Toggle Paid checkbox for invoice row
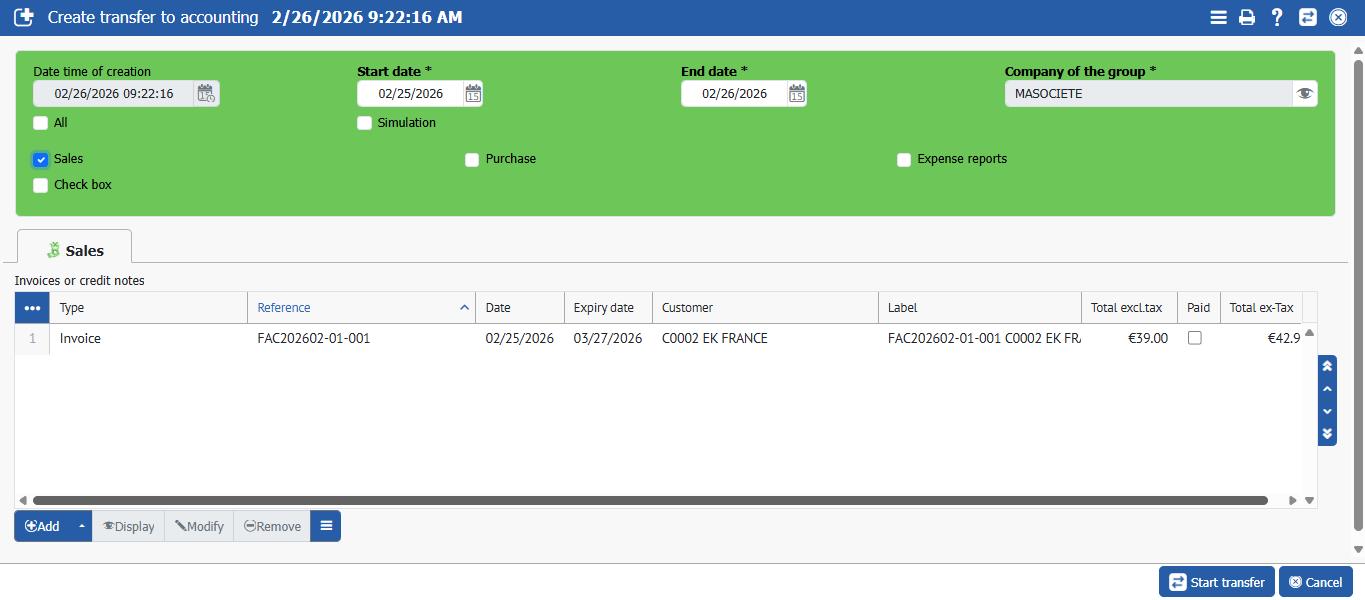The width and height of the screenshot is (1365, 600). [x=1194, y=338]
